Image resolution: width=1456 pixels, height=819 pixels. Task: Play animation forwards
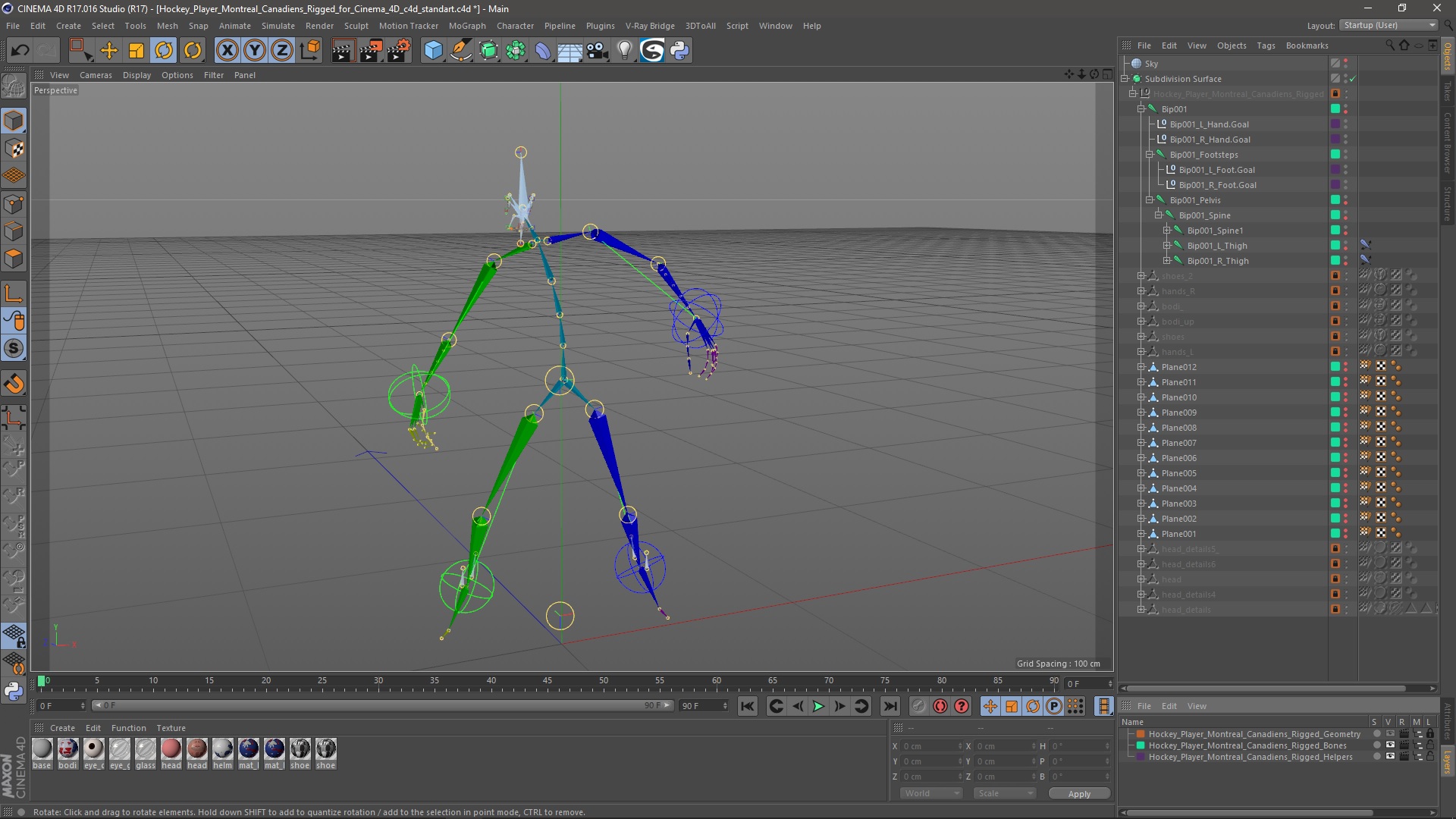(x=818, y=706)
